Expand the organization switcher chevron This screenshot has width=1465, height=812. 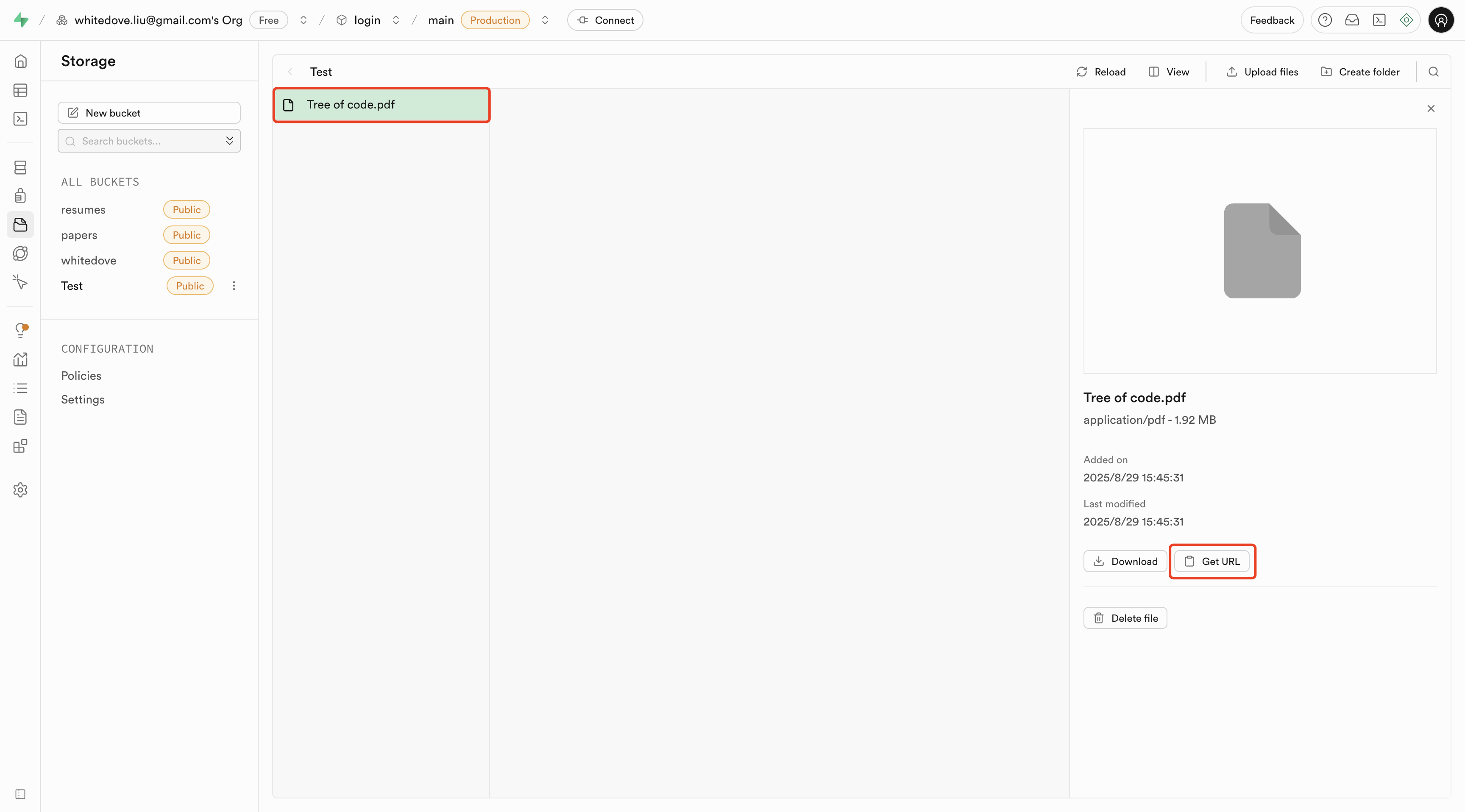tap(303, 20)
